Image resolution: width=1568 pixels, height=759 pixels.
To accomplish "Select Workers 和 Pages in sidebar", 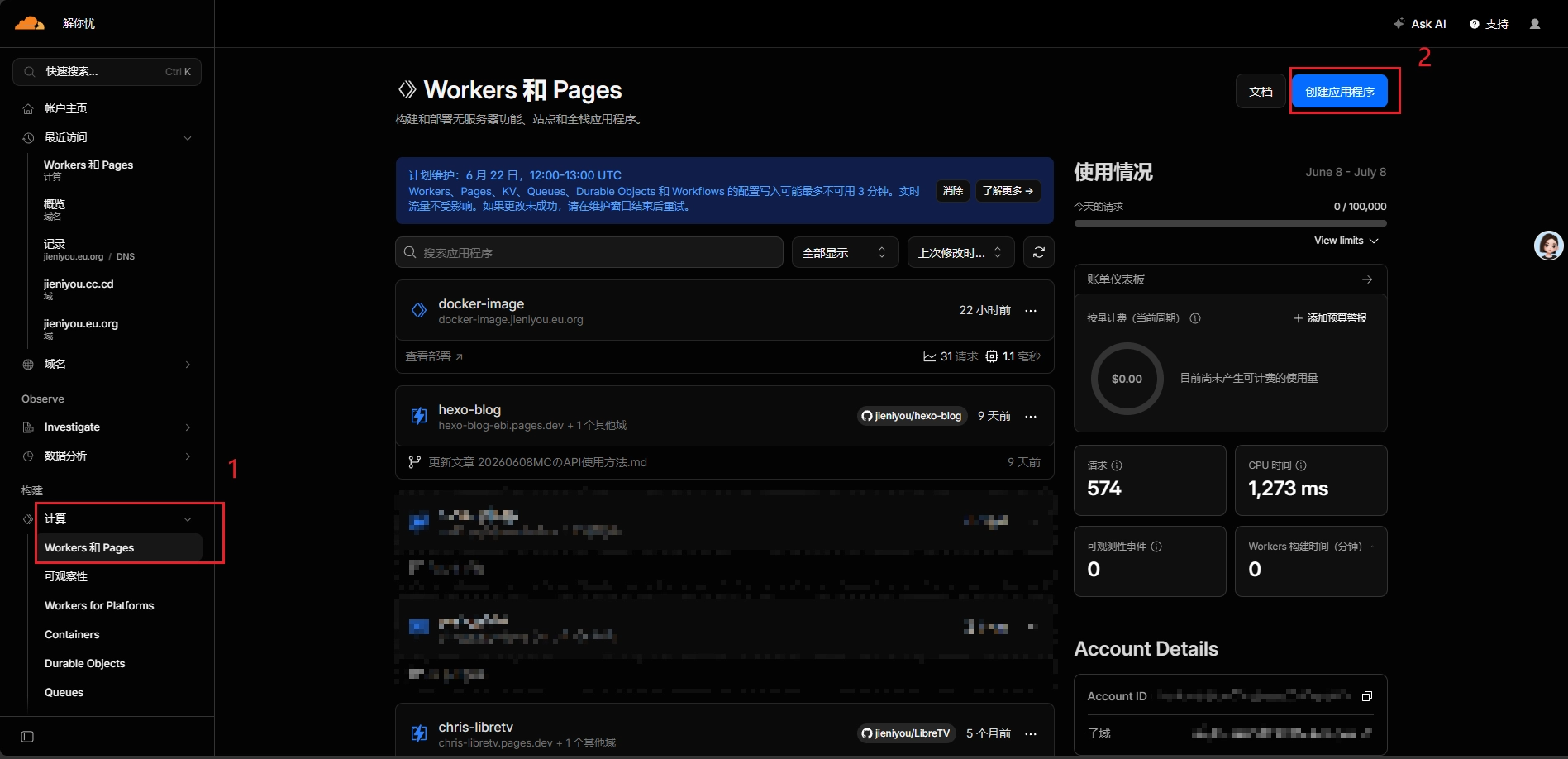I will click(119, 547).
